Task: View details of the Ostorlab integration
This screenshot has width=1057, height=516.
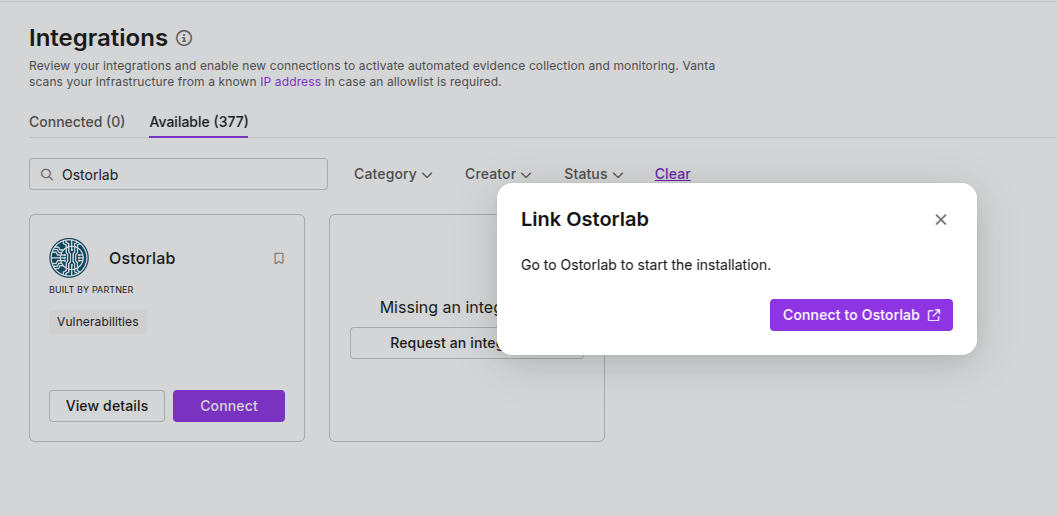Action: point(107,406)
